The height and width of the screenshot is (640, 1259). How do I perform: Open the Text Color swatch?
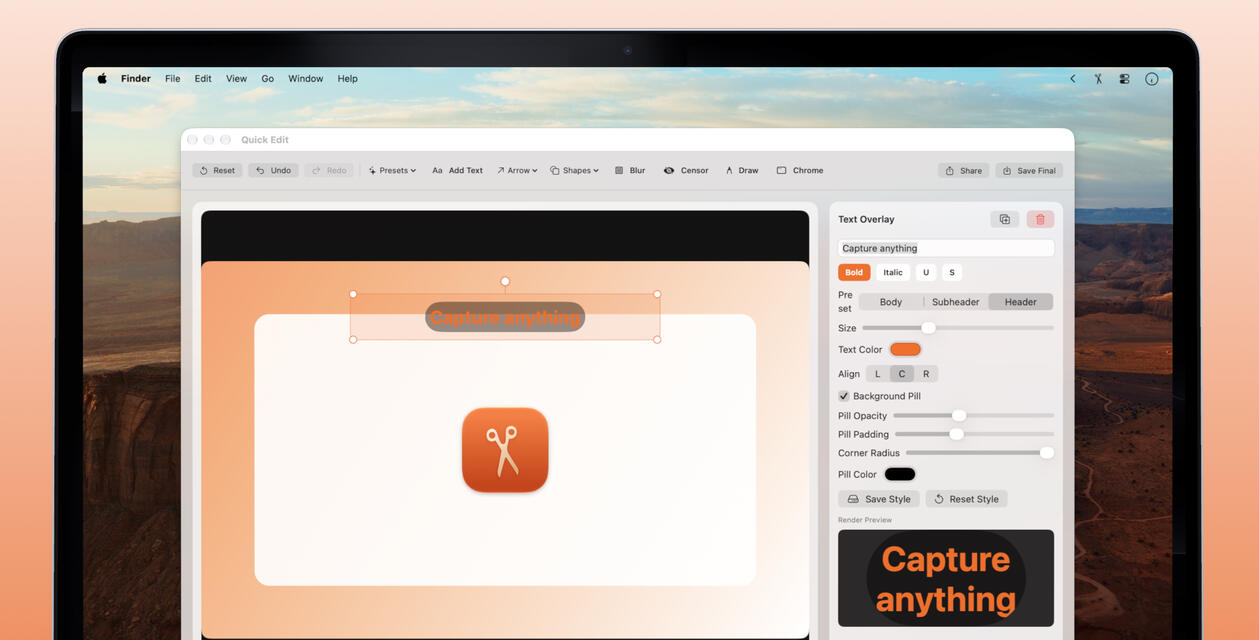click(x=905, y=349)
